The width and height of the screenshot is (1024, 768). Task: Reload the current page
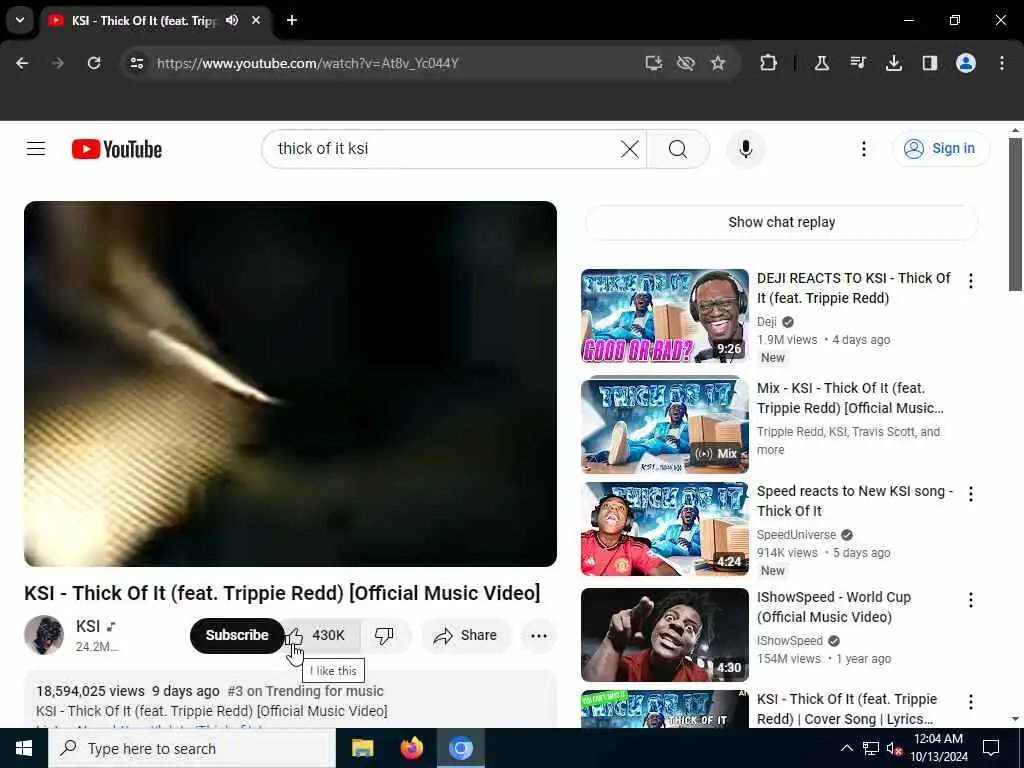[94, 63]
